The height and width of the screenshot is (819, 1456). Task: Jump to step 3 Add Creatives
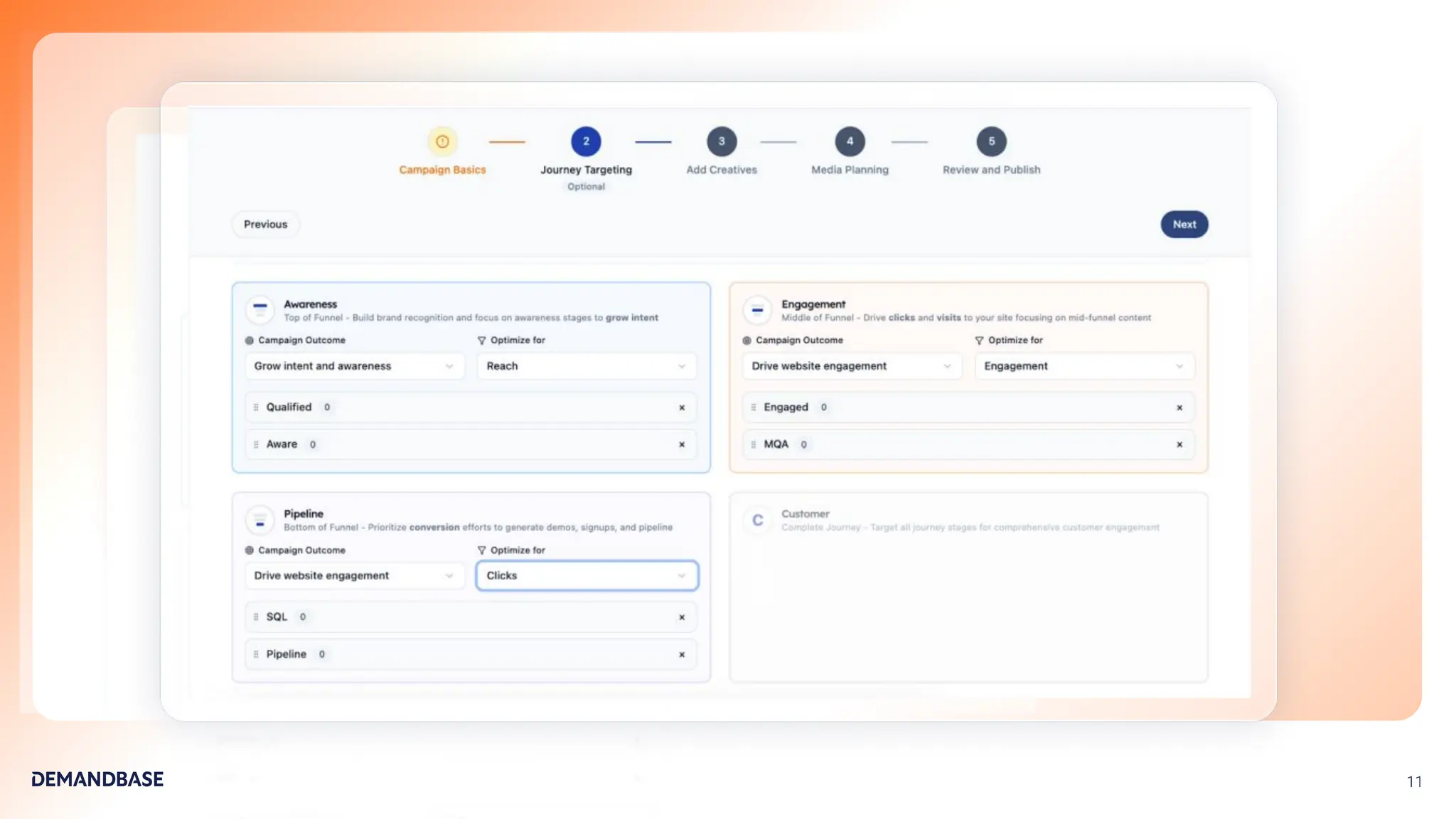pos(721,142)
